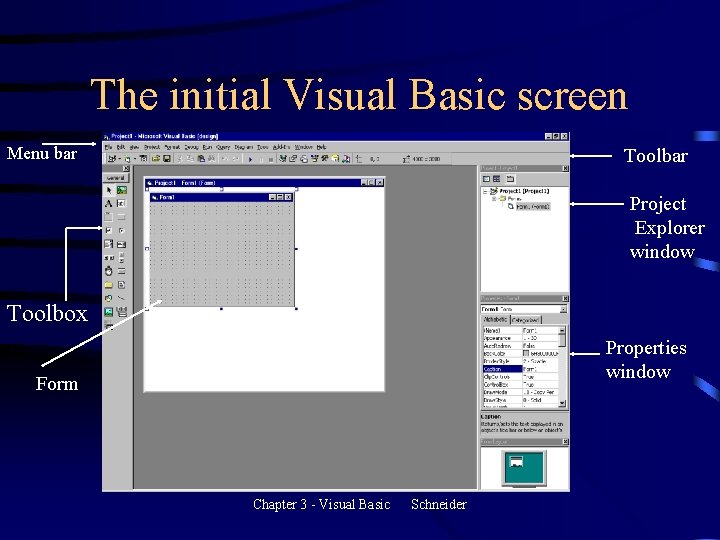
Task: Click the Project Explorer toolbar icon
Action: tap(282, 159)
